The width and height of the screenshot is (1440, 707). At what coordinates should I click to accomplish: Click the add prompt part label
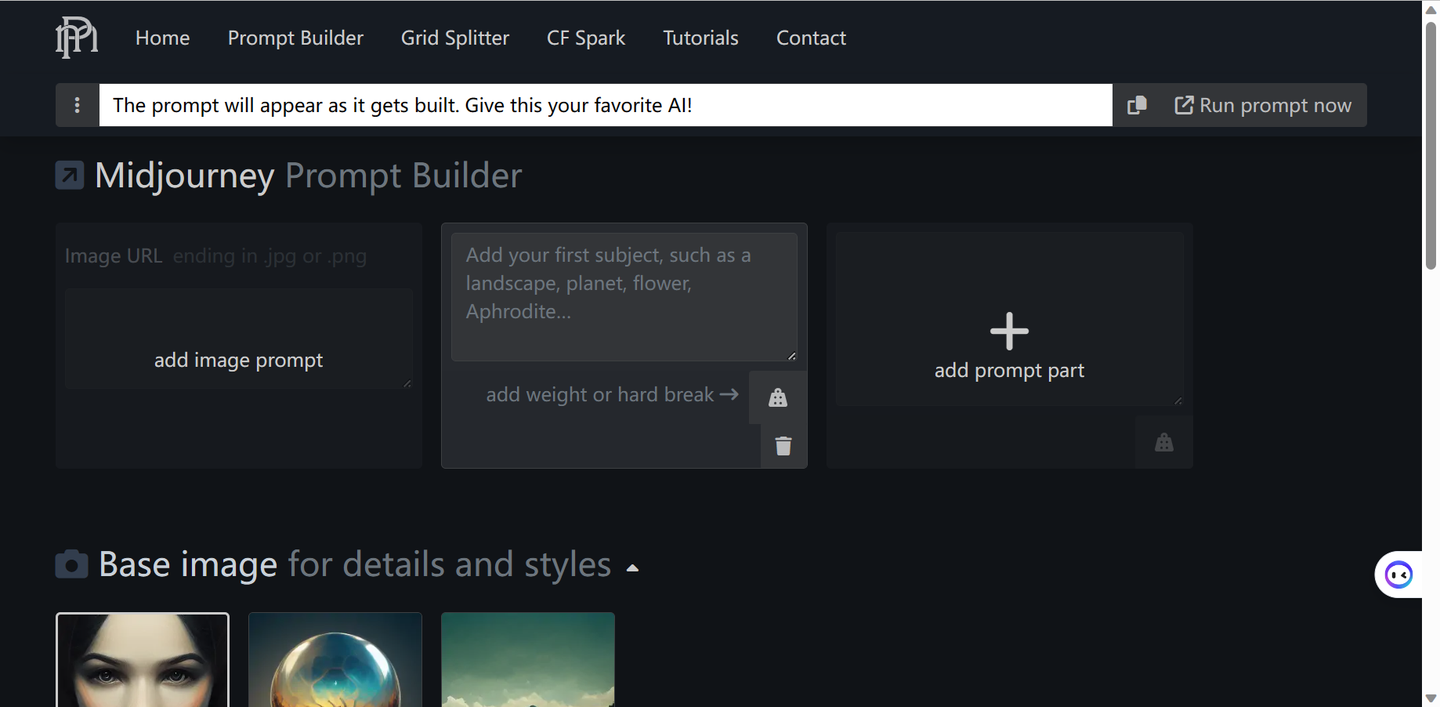point(1009,370)
